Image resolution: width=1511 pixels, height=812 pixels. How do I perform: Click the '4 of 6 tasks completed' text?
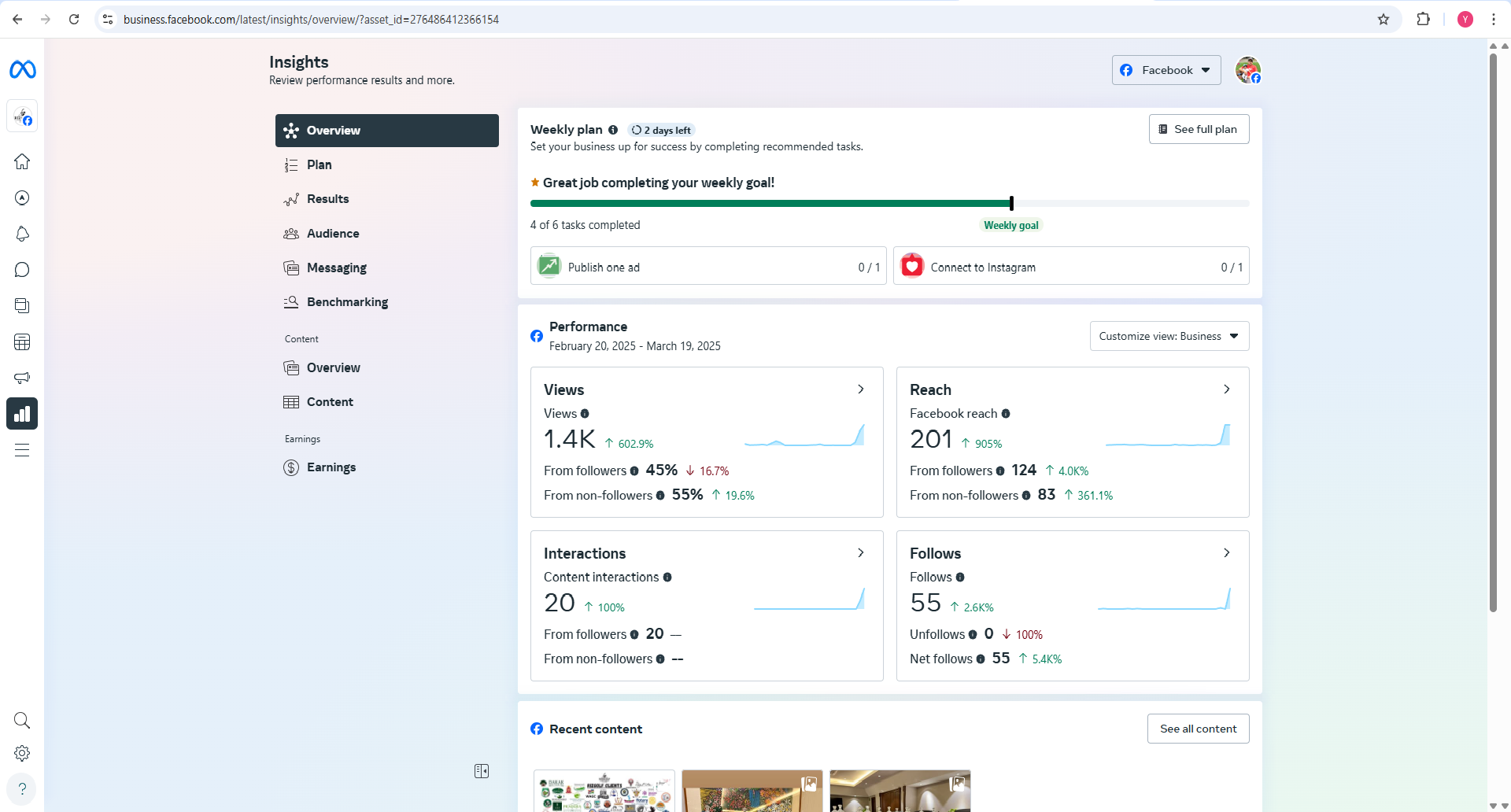point(586,225)
